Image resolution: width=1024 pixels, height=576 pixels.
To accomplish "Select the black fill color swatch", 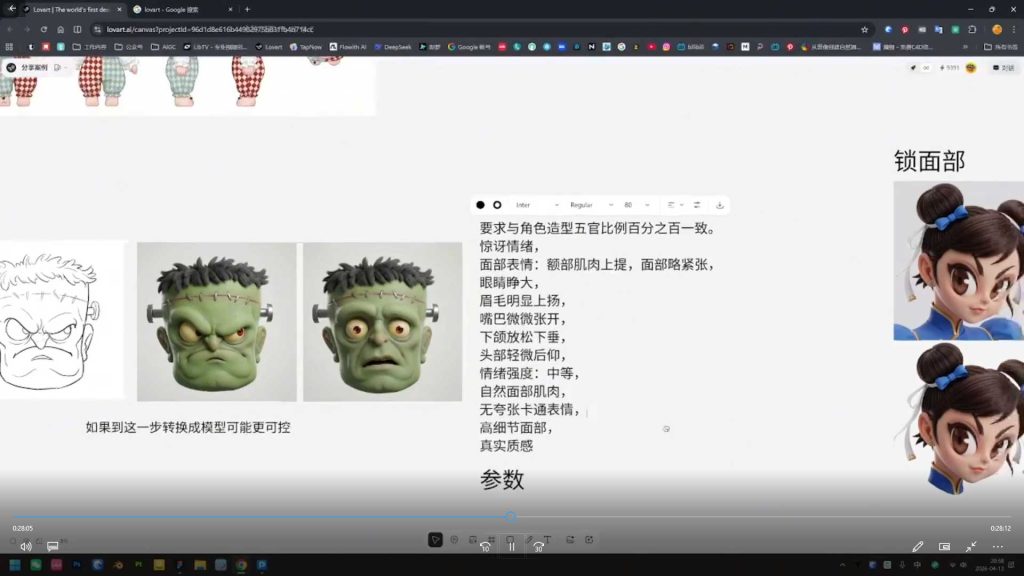I will tap(480, 205).
